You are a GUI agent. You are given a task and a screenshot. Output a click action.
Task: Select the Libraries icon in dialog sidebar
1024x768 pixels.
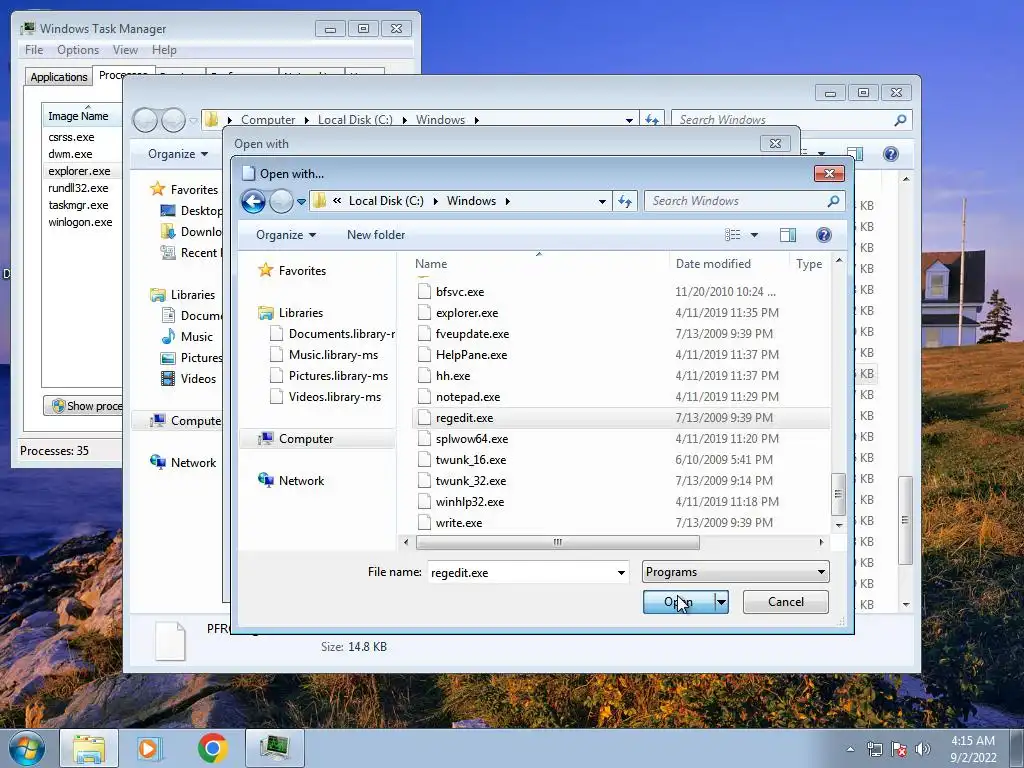[265, 313]
